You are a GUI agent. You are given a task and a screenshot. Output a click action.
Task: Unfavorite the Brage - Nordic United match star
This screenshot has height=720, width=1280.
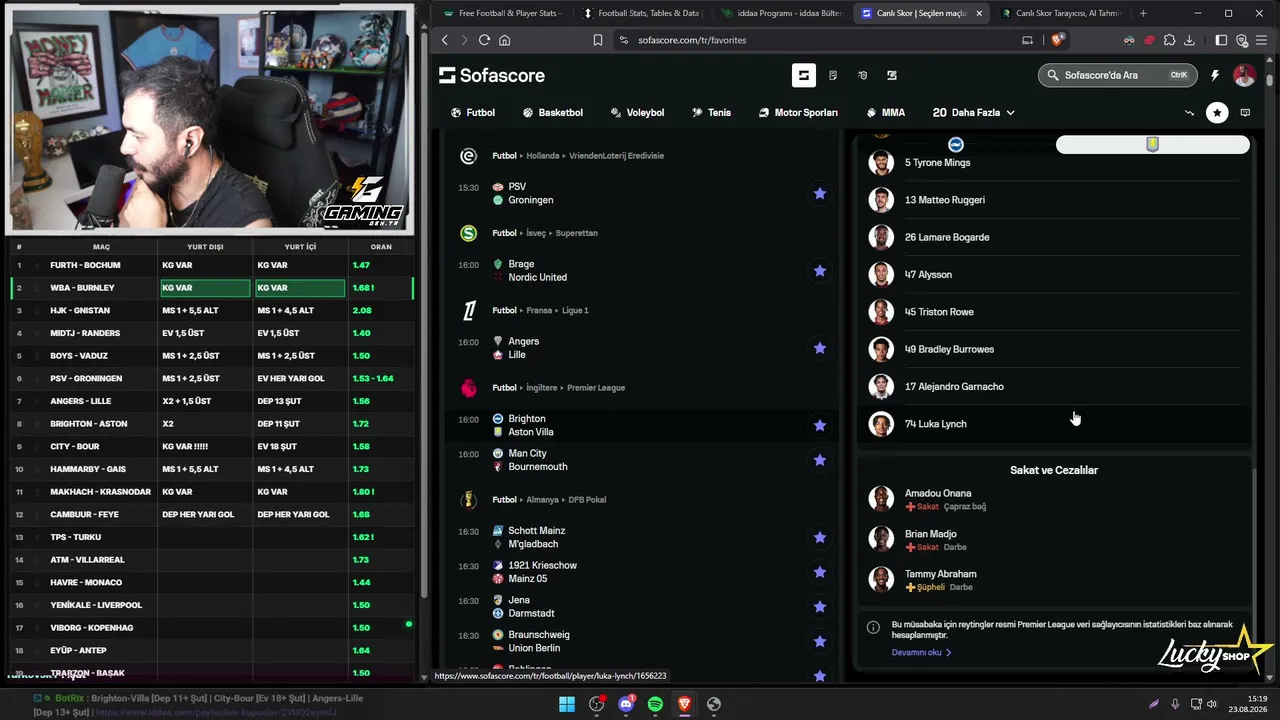point(820,271)
